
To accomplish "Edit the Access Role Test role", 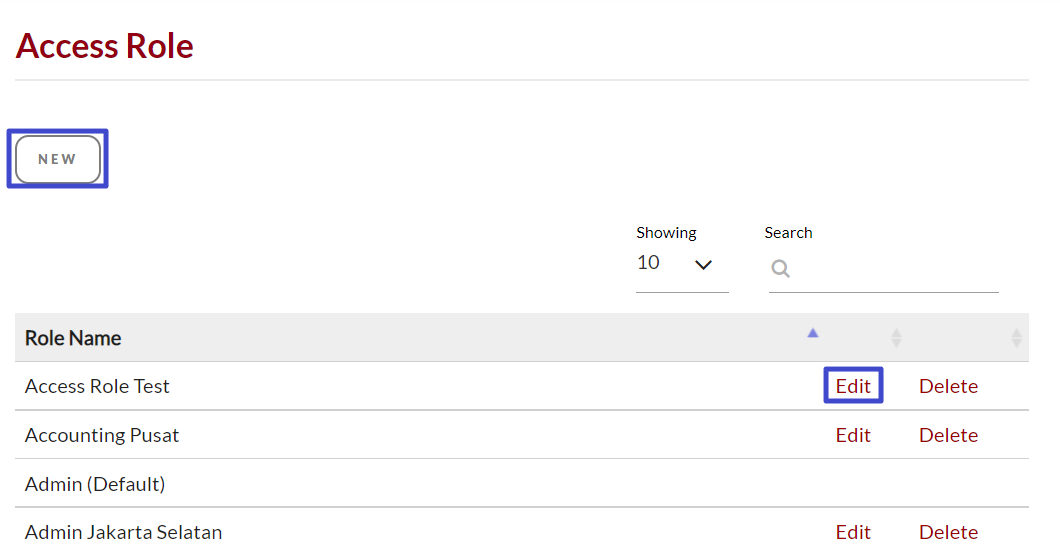I will [x=853, y=386].
